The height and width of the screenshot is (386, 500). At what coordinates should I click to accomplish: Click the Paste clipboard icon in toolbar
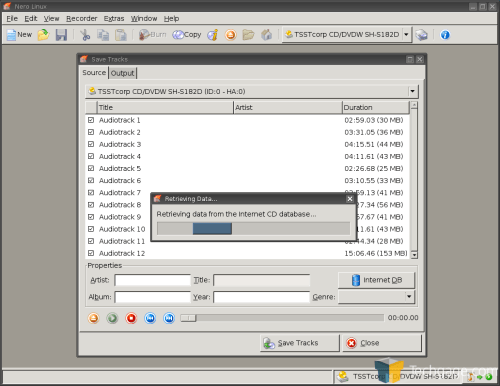click(121, 35)
